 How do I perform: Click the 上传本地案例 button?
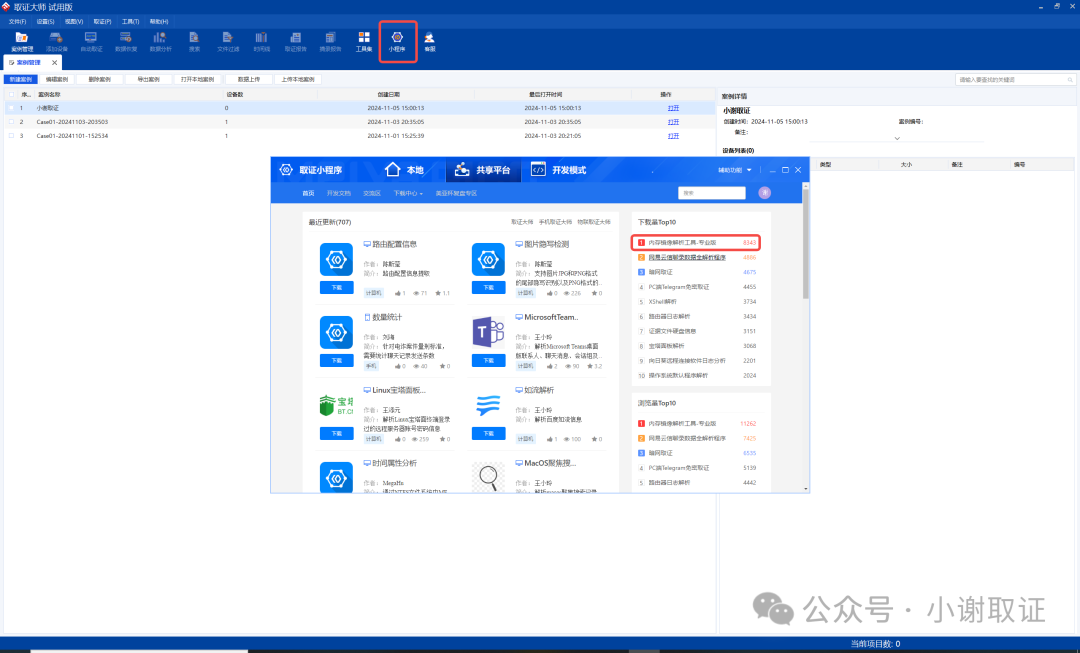click(298, 80)
